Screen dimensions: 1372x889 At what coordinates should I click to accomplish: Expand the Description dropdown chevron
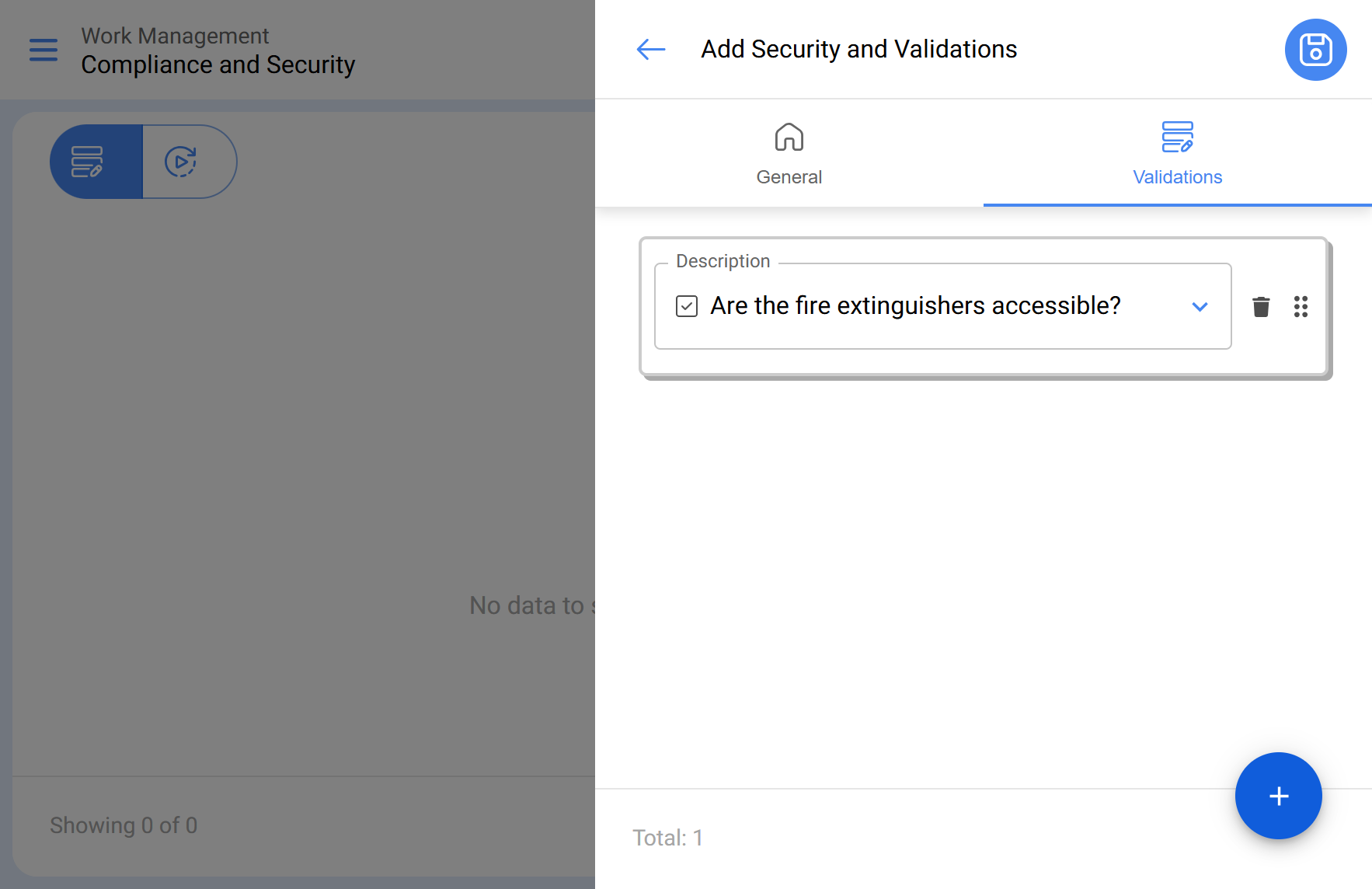point(1200,307)
